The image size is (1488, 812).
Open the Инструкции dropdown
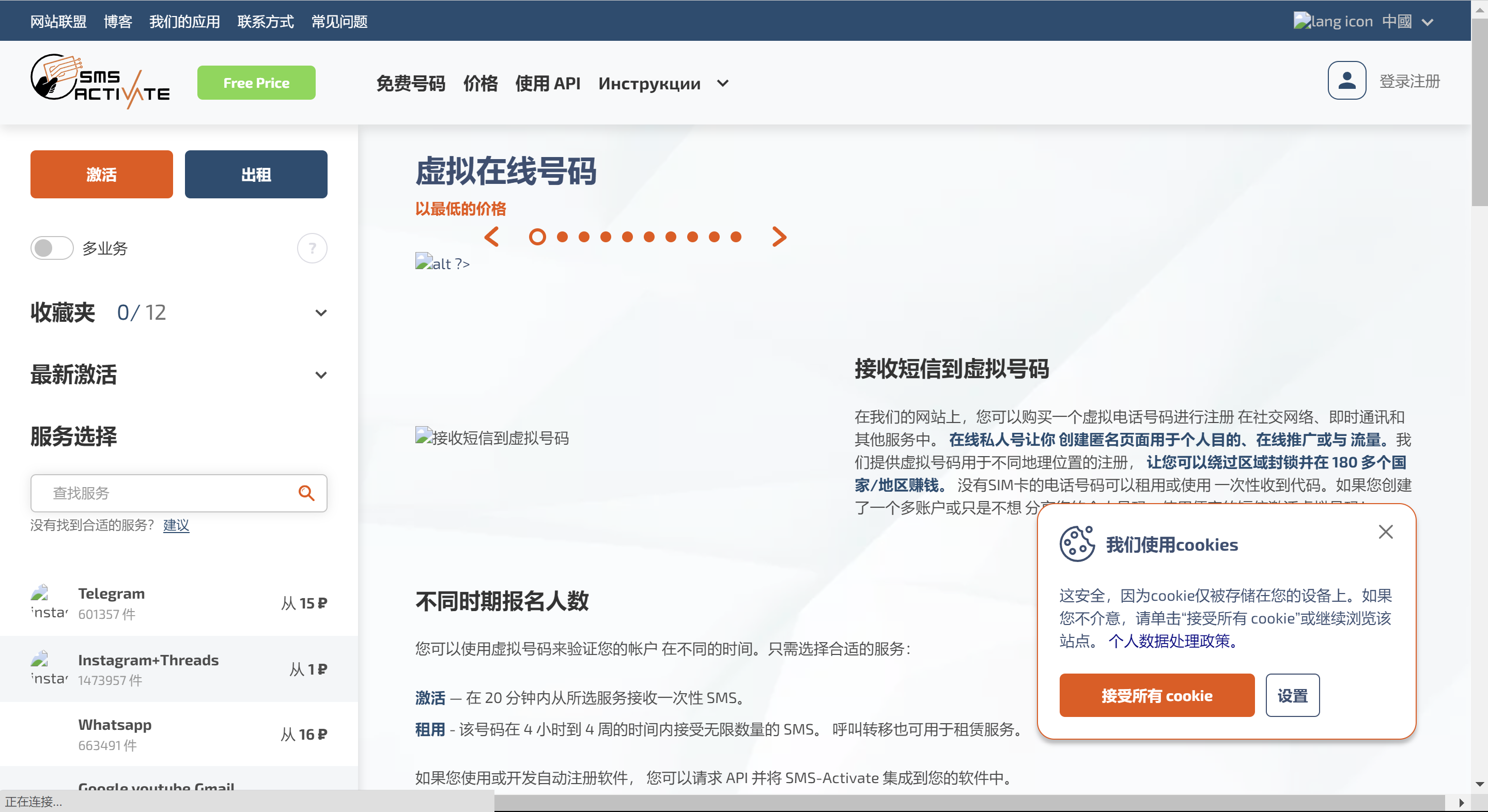[663, 83]
